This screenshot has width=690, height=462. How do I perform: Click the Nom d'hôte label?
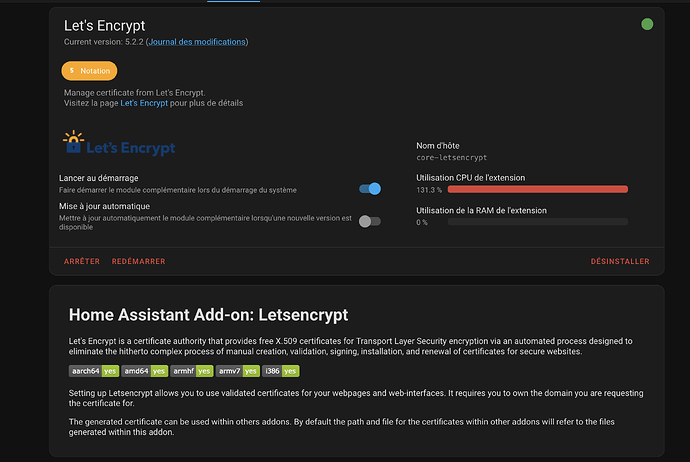point(438,146)
